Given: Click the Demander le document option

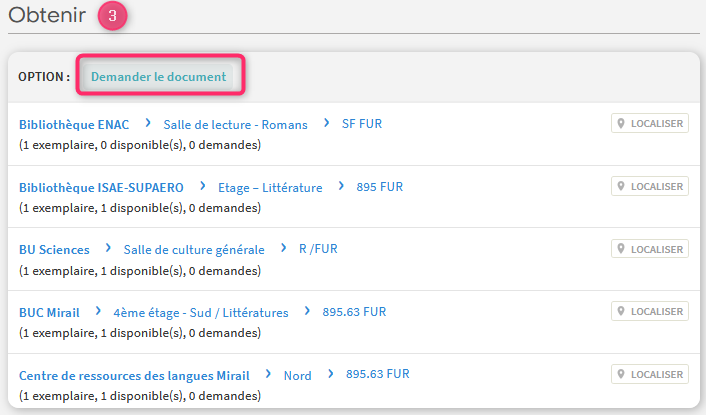Looking at the screenshot, I should 159,77.
